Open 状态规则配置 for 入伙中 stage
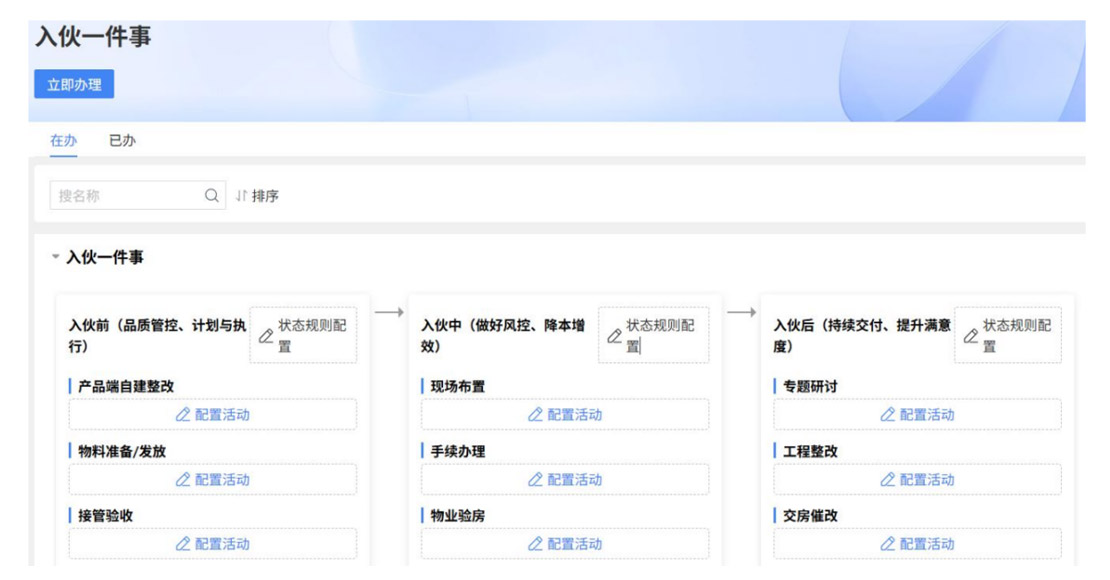The width and height of the screenshot is (1110, 580). 653,335
